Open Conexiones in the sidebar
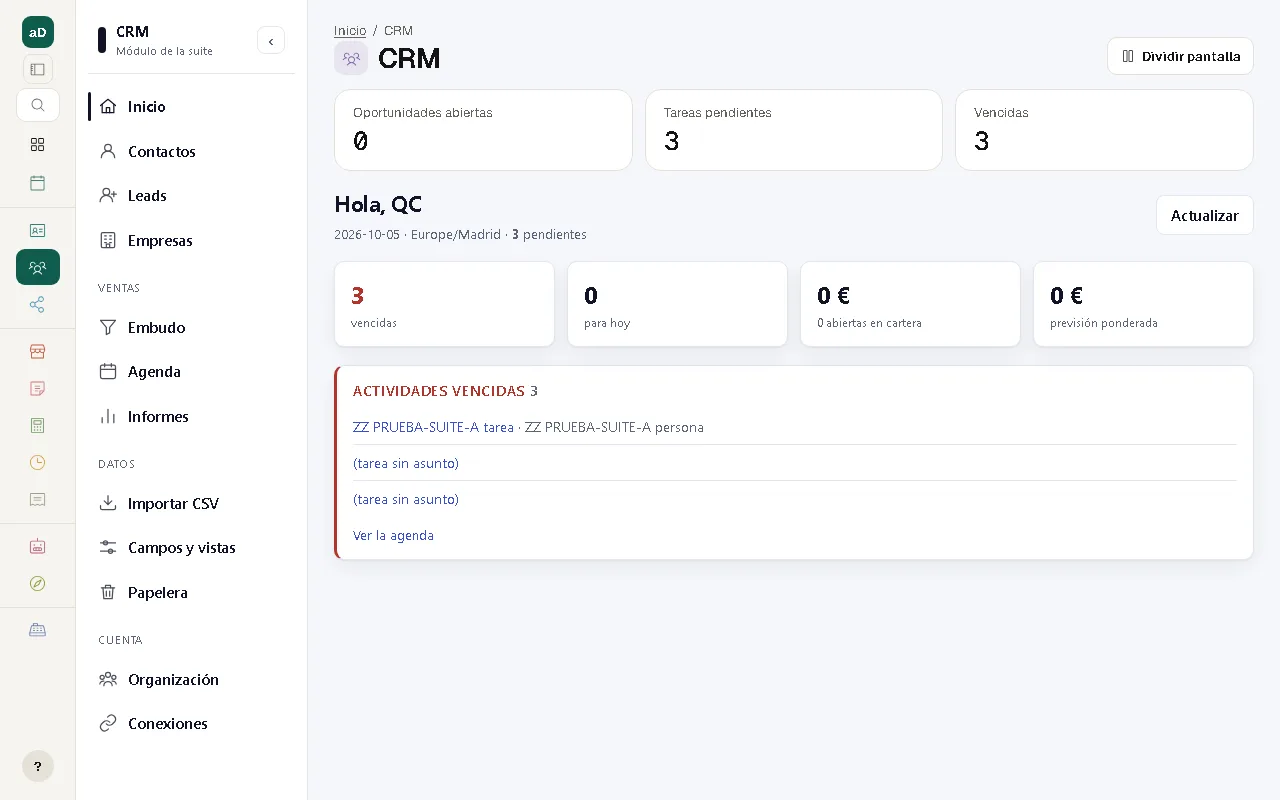The height and width of the screenshot is (800, 1280). click(191, 723)
